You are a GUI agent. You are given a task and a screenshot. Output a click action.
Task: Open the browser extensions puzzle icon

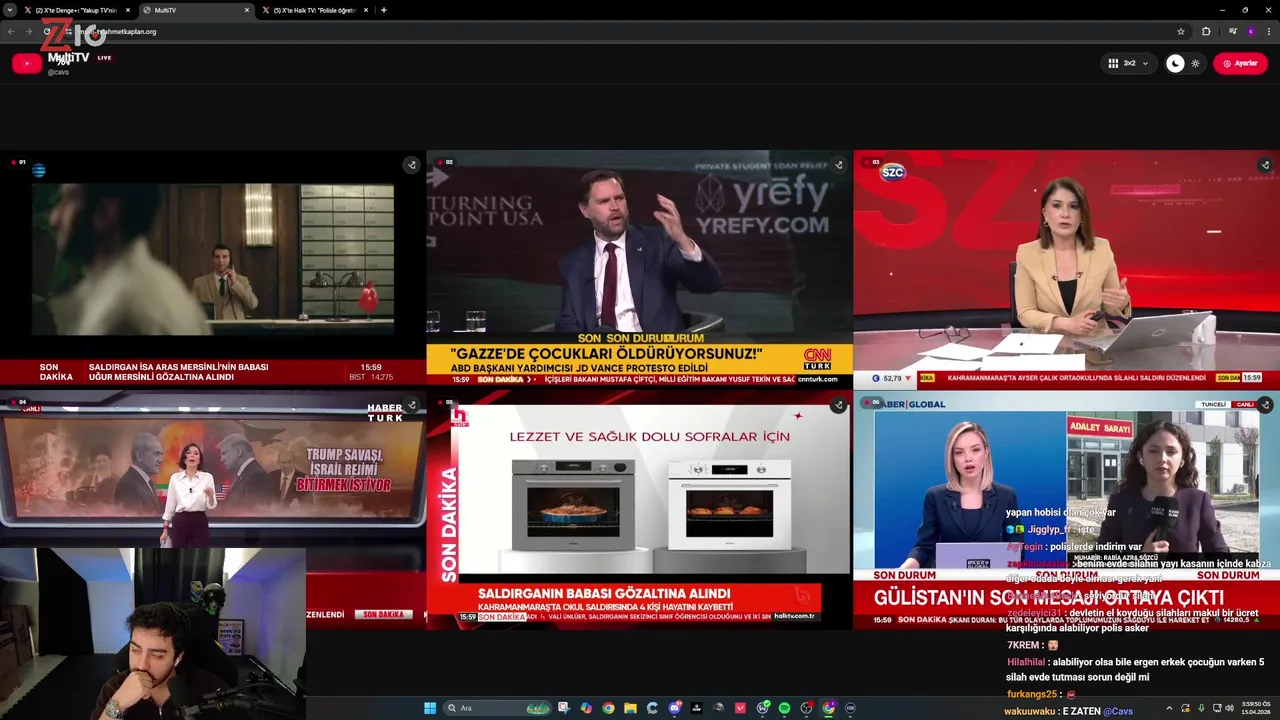[1206, 31]
